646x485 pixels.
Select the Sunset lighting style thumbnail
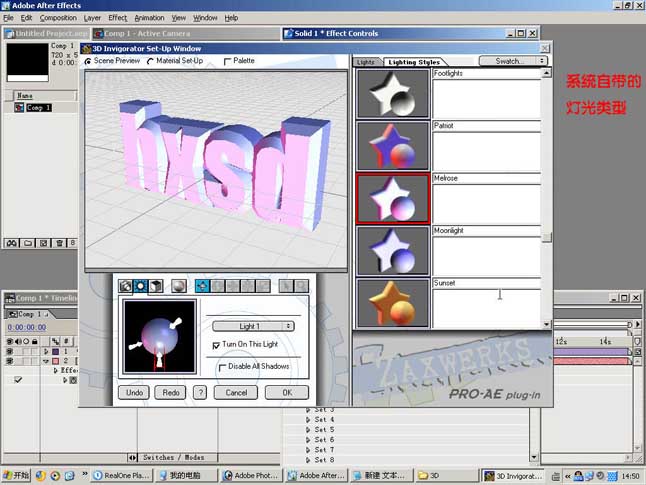point(393,303)
